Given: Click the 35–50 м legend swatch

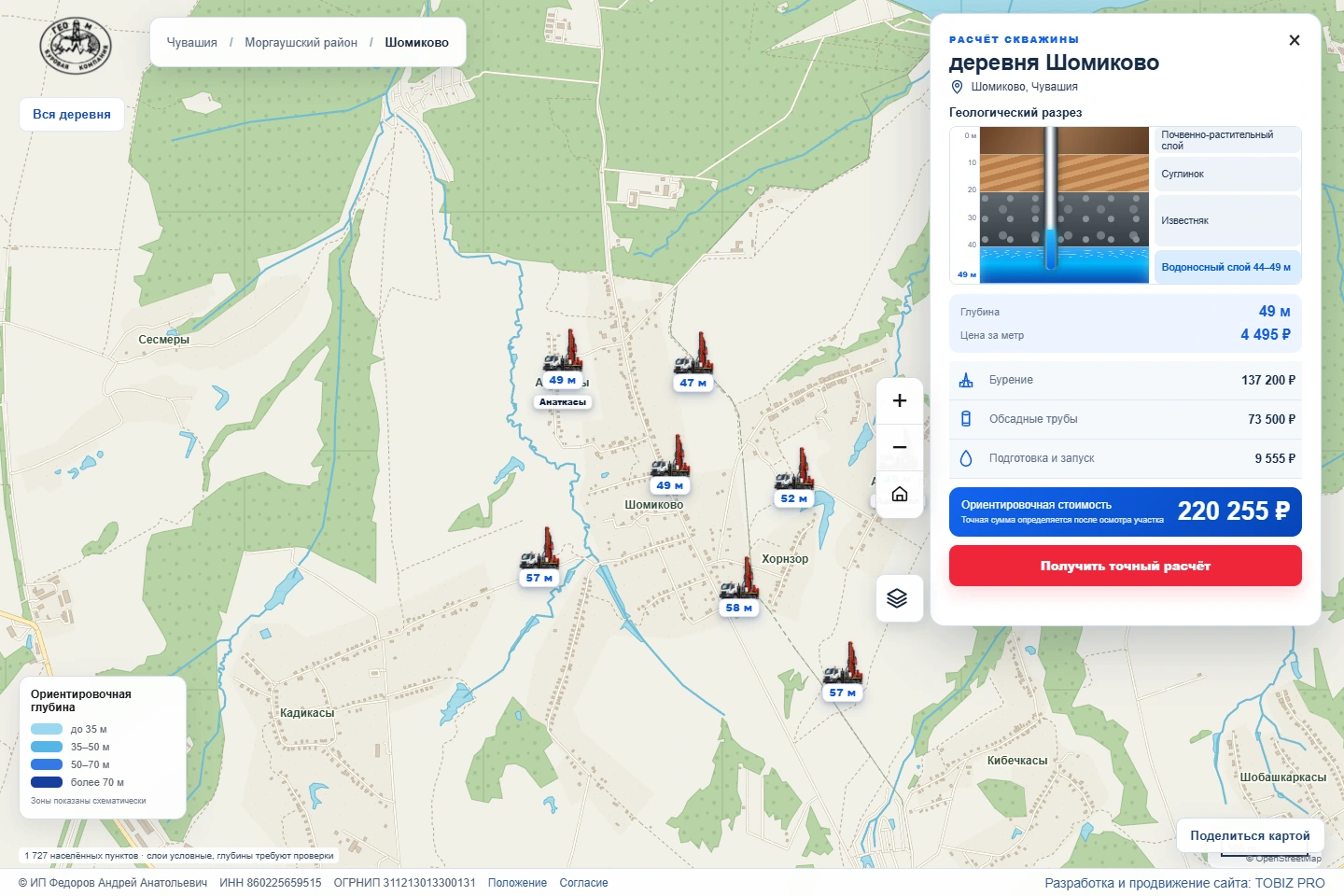Looking at the screenshot, I should pos(47,747).
